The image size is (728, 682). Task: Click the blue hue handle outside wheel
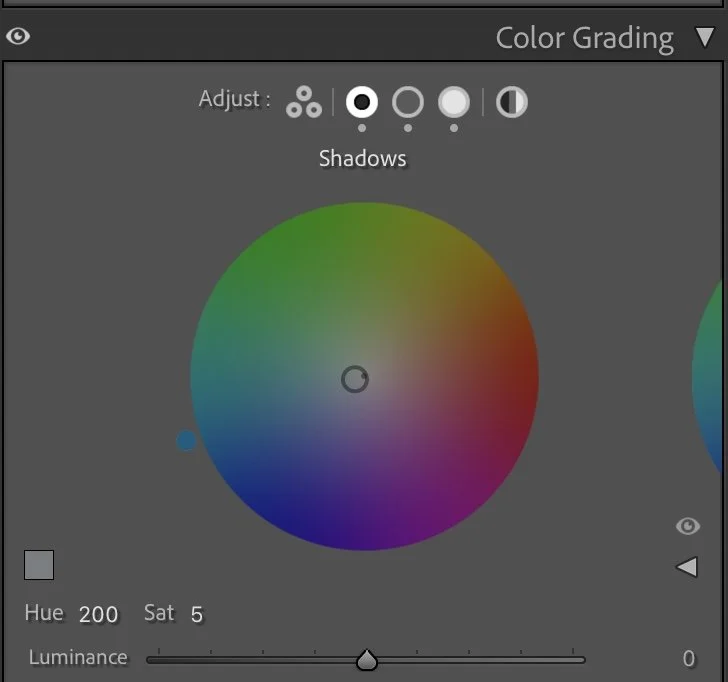tap(186, 441)
